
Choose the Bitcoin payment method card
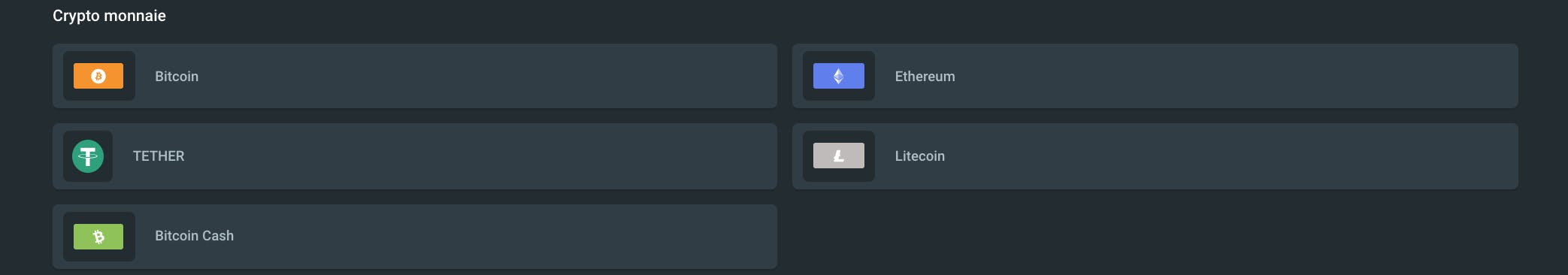415,76
